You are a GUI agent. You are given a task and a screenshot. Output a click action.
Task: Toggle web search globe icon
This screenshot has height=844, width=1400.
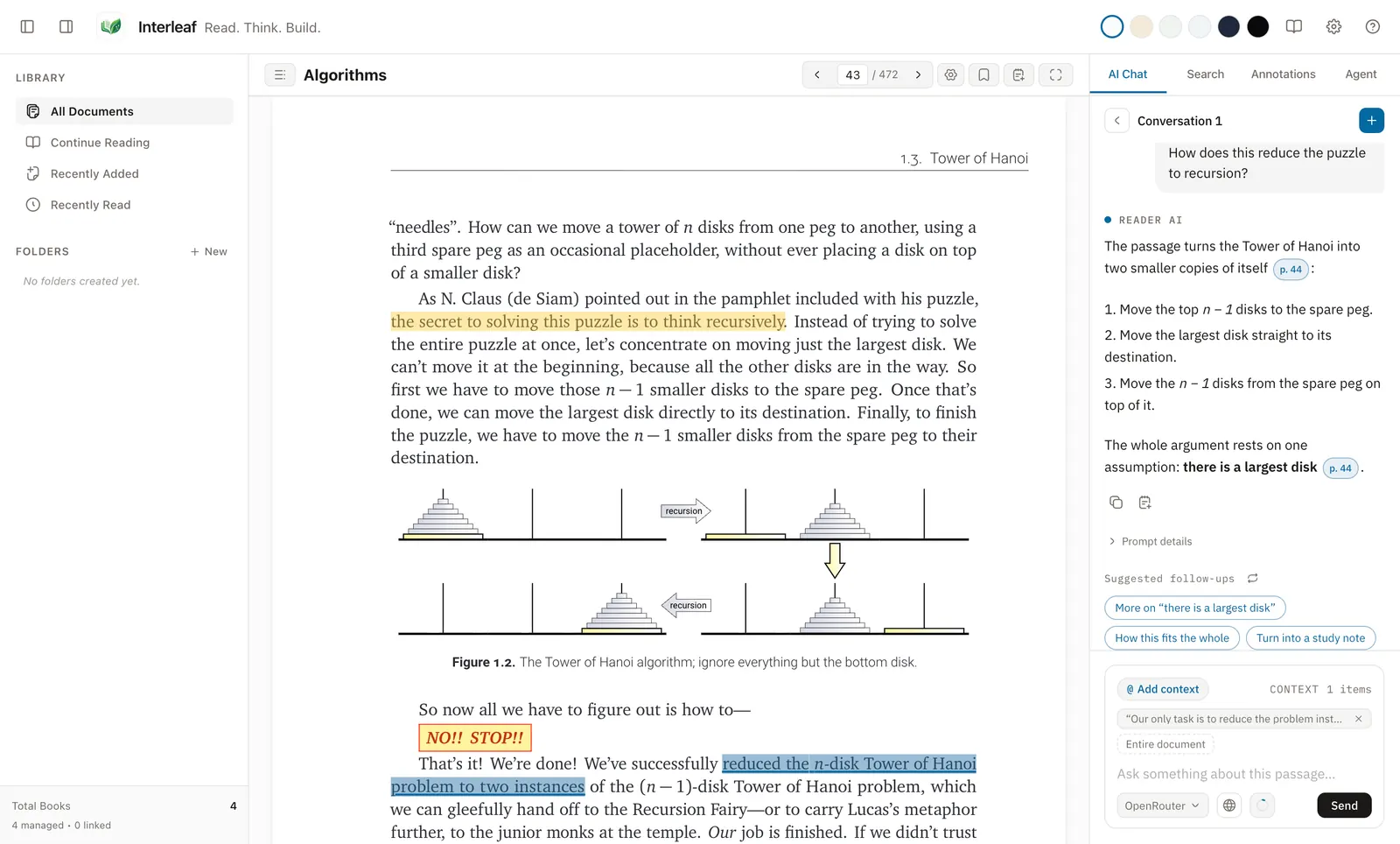coord(1229,805)
